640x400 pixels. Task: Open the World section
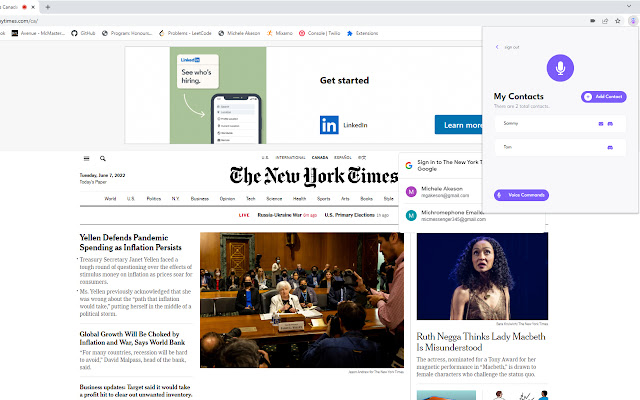pyautogui.click(x=110, y=199)
